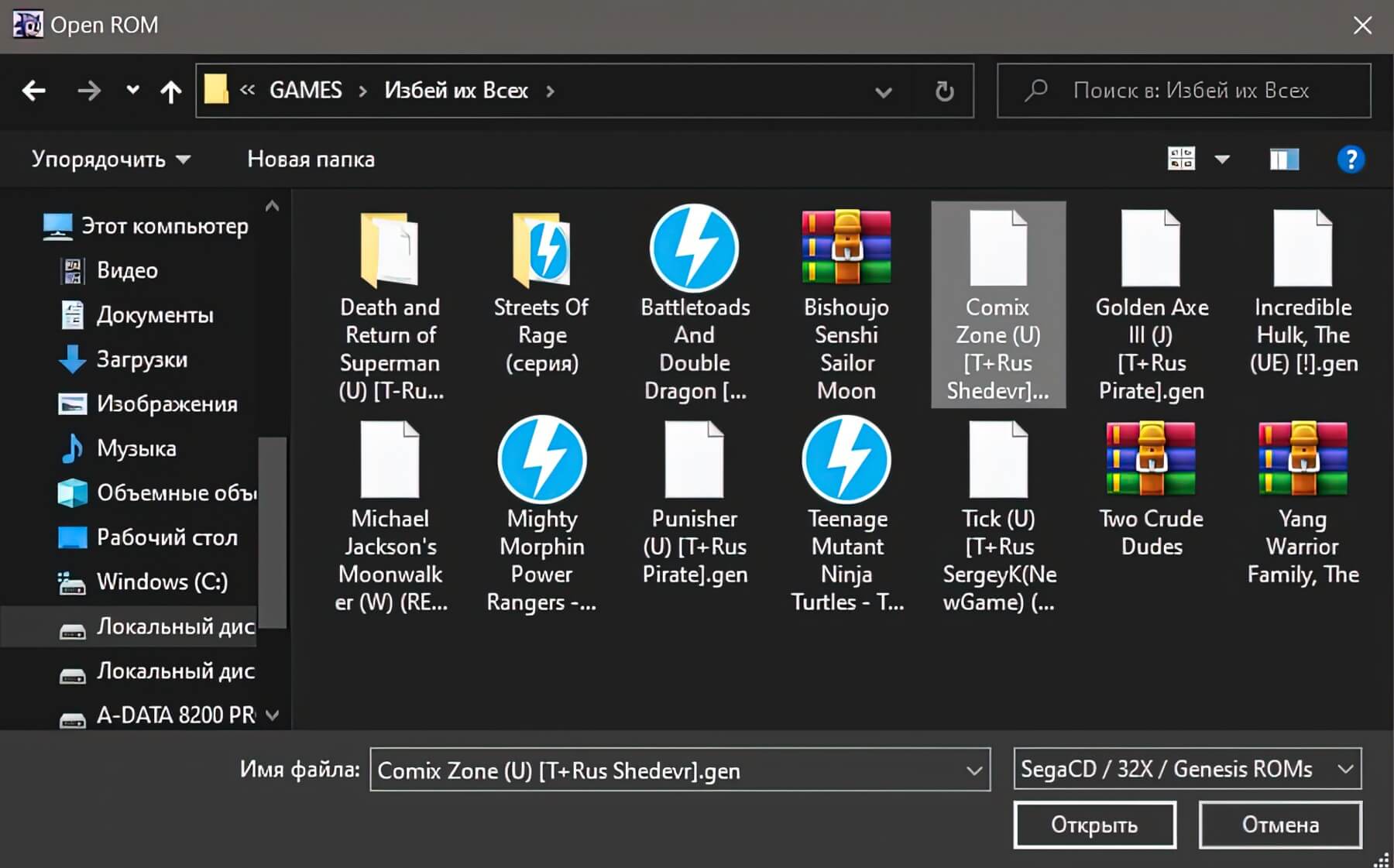Select Michael Jackson's Moonwalker ROM file
The height and width of the screenshot is (868, 1394).
pos(390,517)
